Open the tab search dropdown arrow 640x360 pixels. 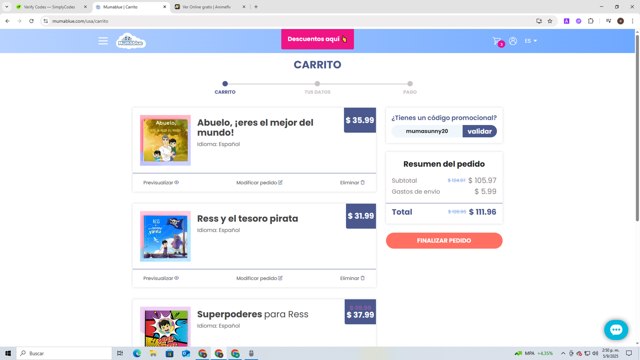[x=7, y=7]
